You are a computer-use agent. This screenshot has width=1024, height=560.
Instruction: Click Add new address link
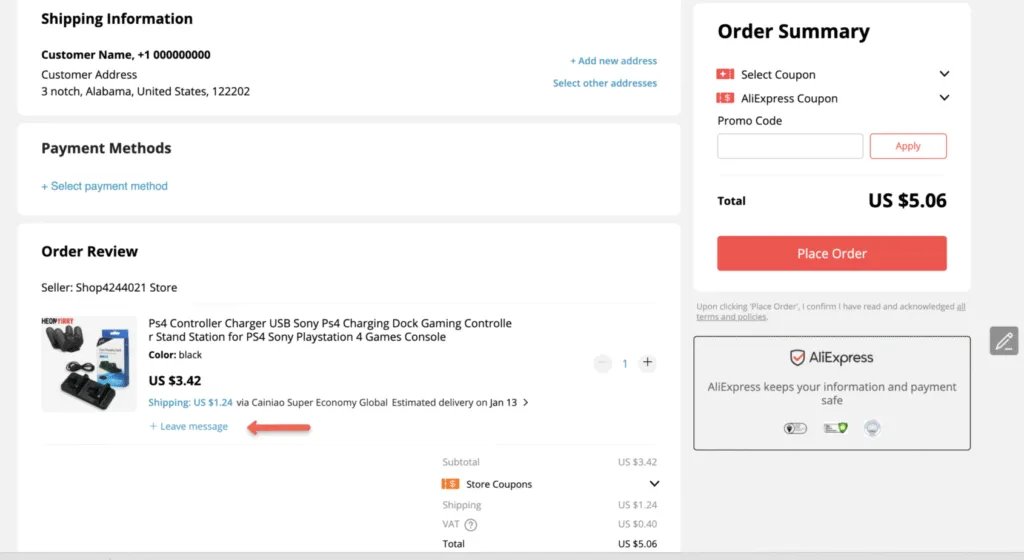[x=613, y=61]
